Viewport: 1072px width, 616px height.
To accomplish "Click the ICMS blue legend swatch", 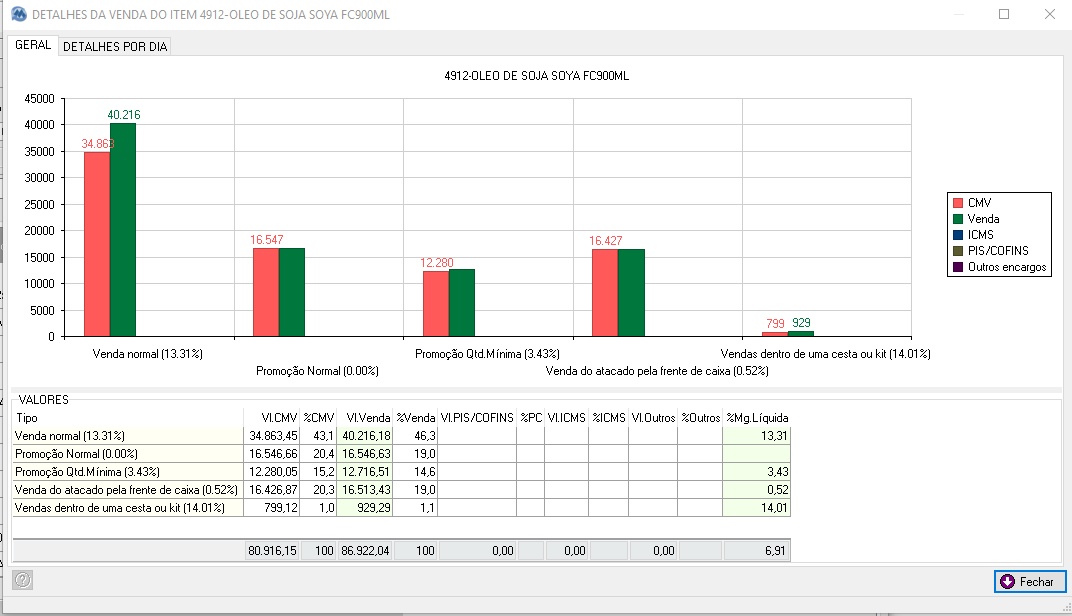I will [958, 235].
